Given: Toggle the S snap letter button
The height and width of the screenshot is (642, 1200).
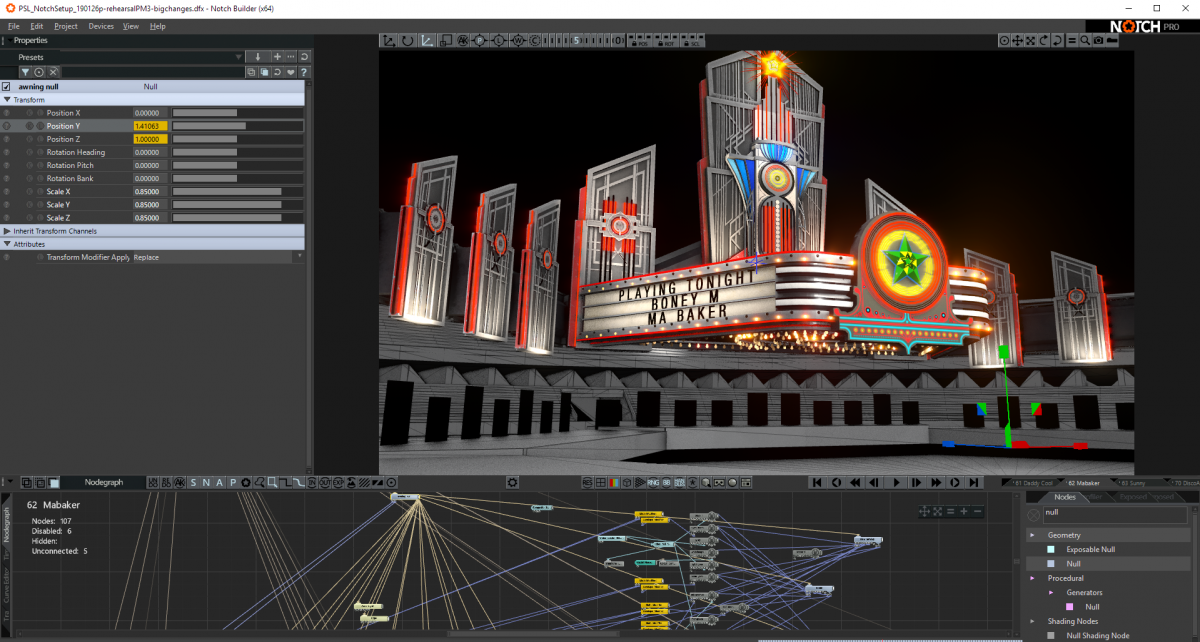Looking at the screenshot, I should [x=193, y=482].
